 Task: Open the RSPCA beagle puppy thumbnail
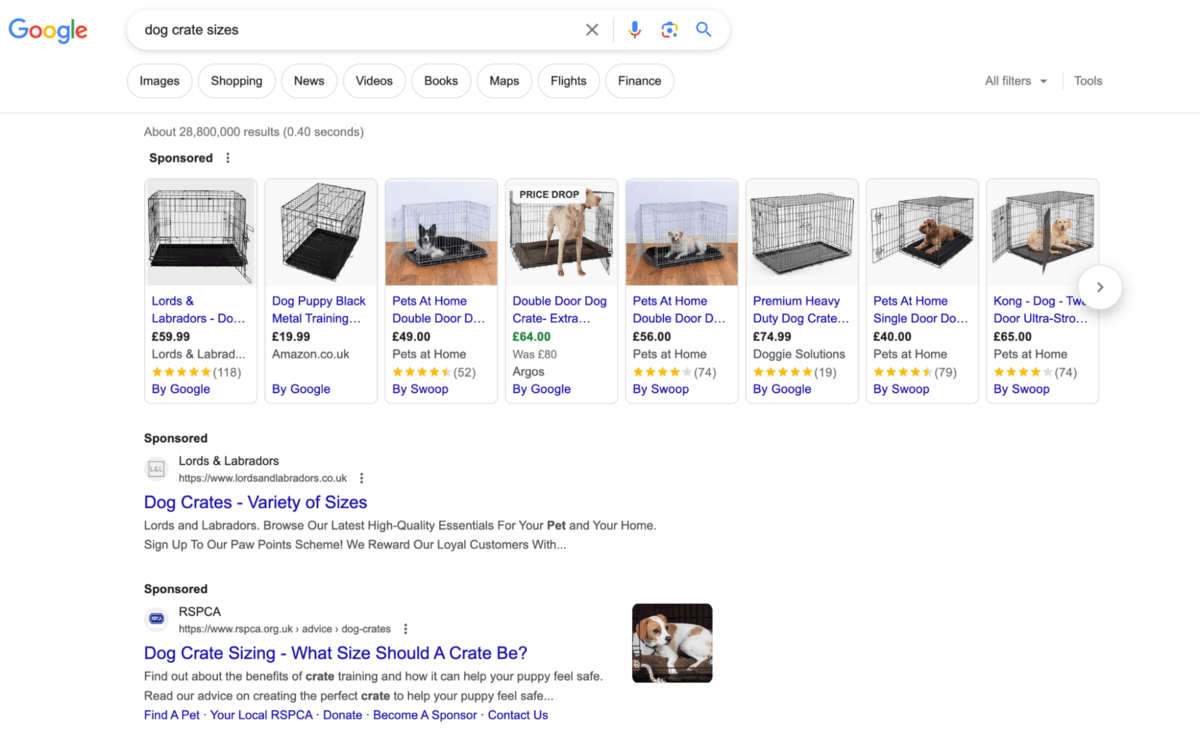tap(672, 643)
